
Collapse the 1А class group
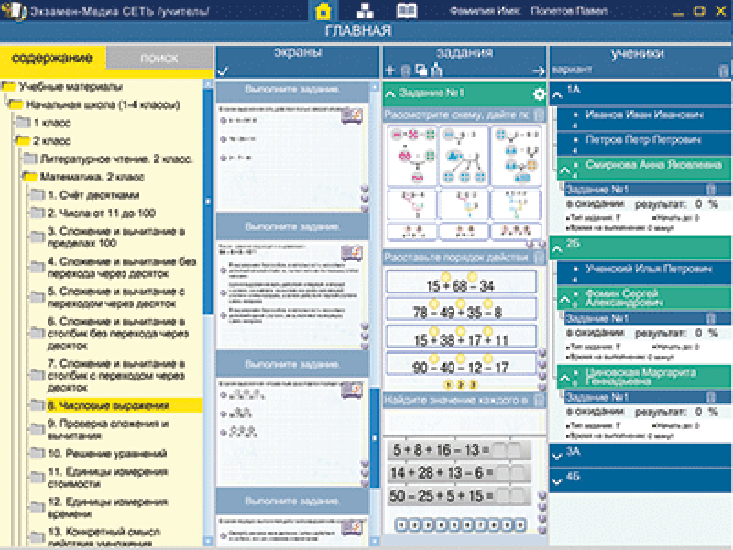point(557,94)
